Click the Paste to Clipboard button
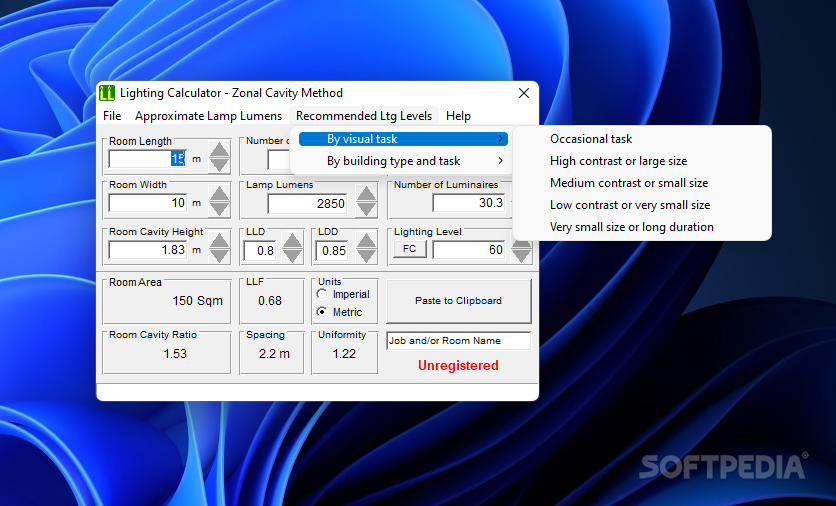 point(459,301)
